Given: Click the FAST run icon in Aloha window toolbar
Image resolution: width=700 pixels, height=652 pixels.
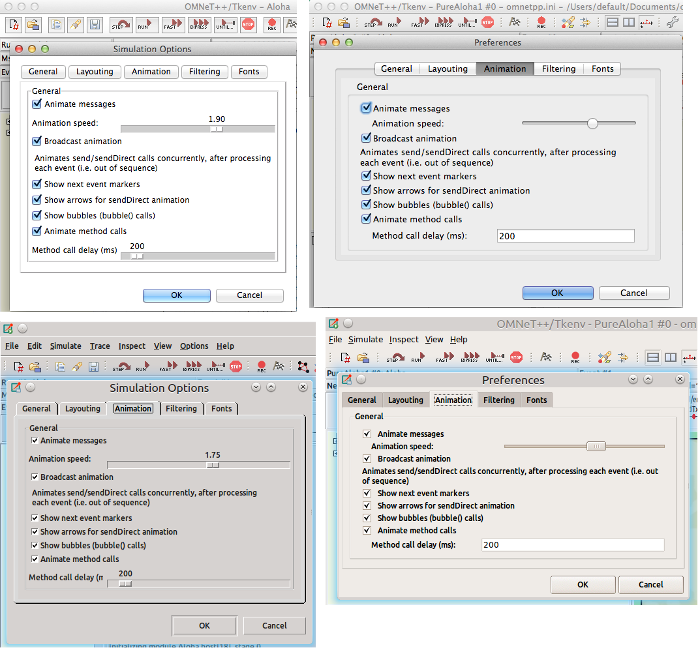Looking at the screenshot, I should [173, 24].
